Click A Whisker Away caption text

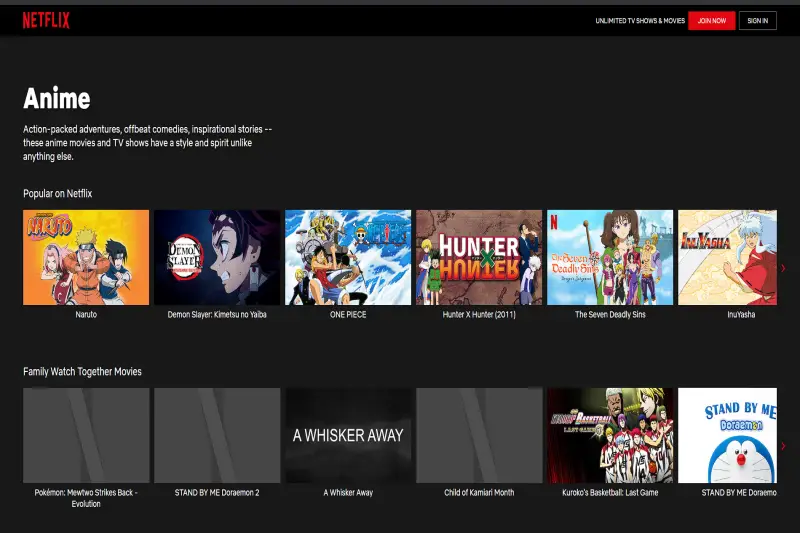tap(348, 493)
